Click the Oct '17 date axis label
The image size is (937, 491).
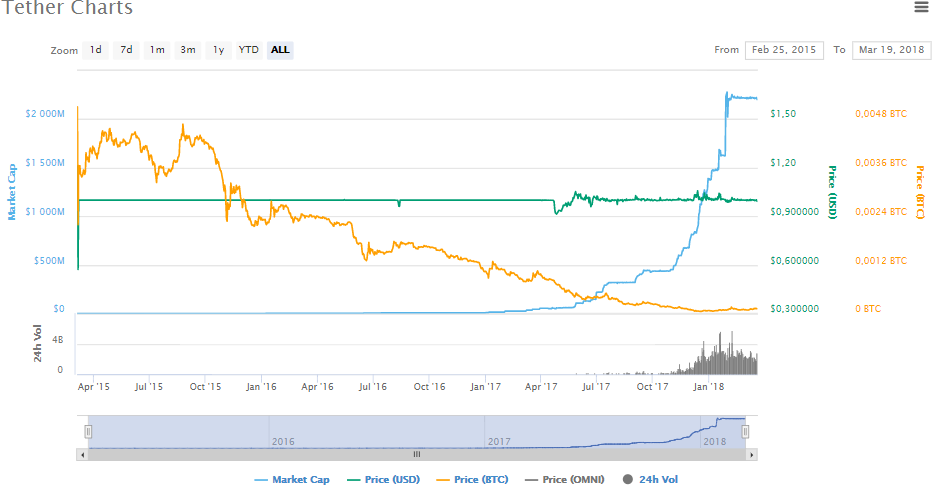point(653,386)
